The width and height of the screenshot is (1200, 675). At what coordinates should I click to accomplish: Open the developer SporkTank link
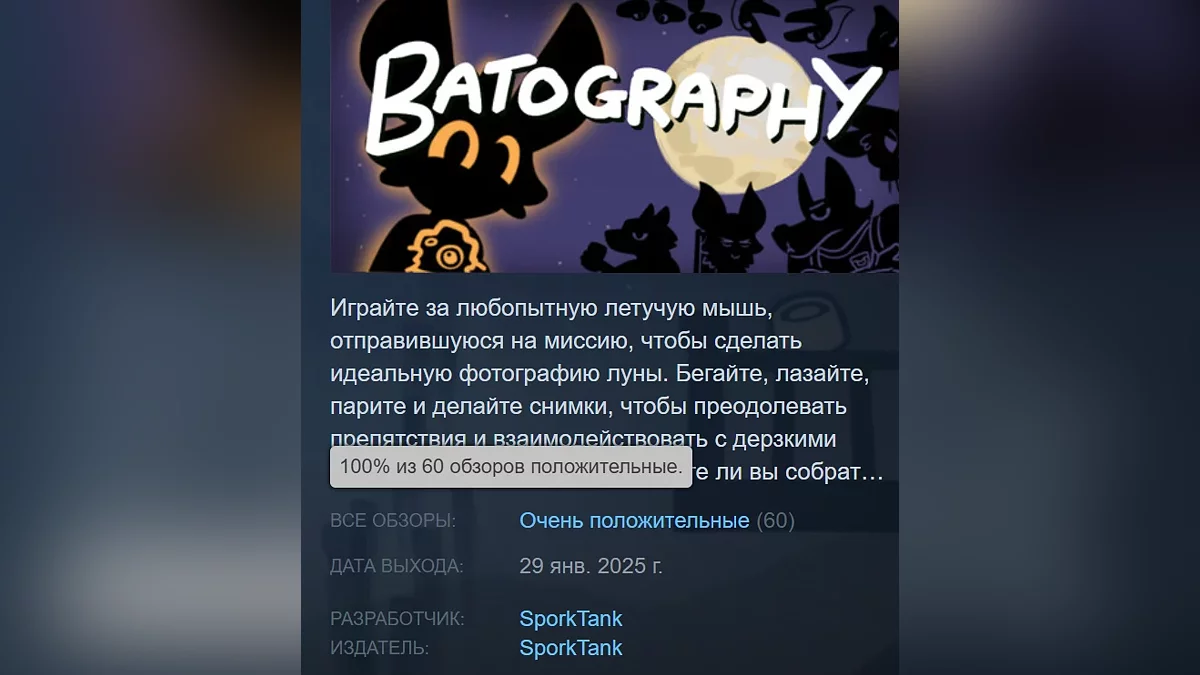571,618
